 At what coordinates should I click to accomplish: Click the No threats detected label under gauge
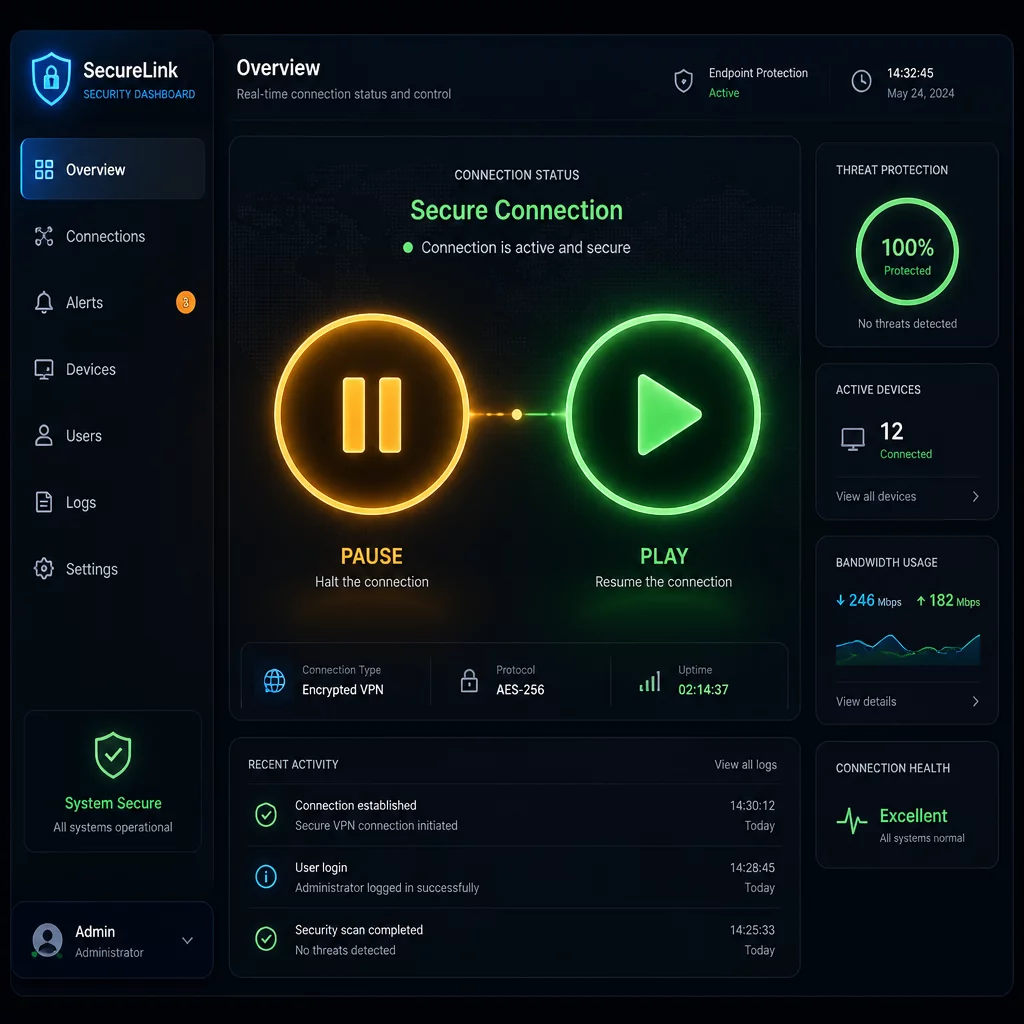click(907, 324)
